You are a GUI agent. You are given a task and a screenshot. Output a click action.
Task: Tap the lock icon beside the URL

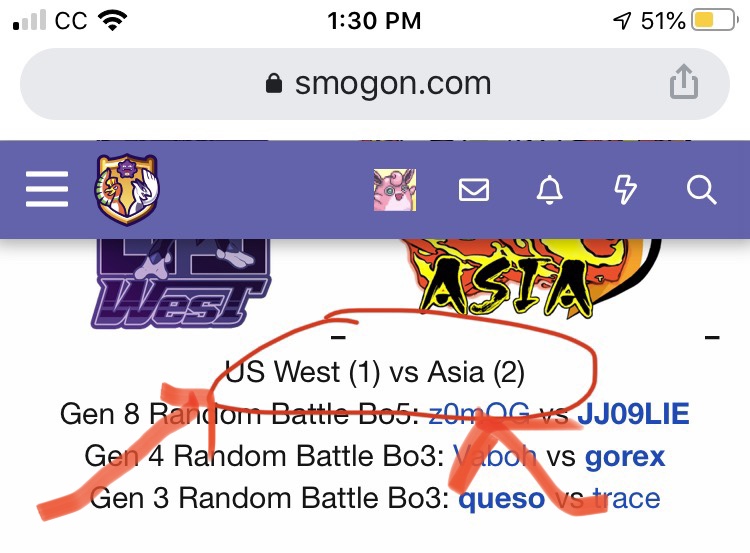[x=274, y=83]
